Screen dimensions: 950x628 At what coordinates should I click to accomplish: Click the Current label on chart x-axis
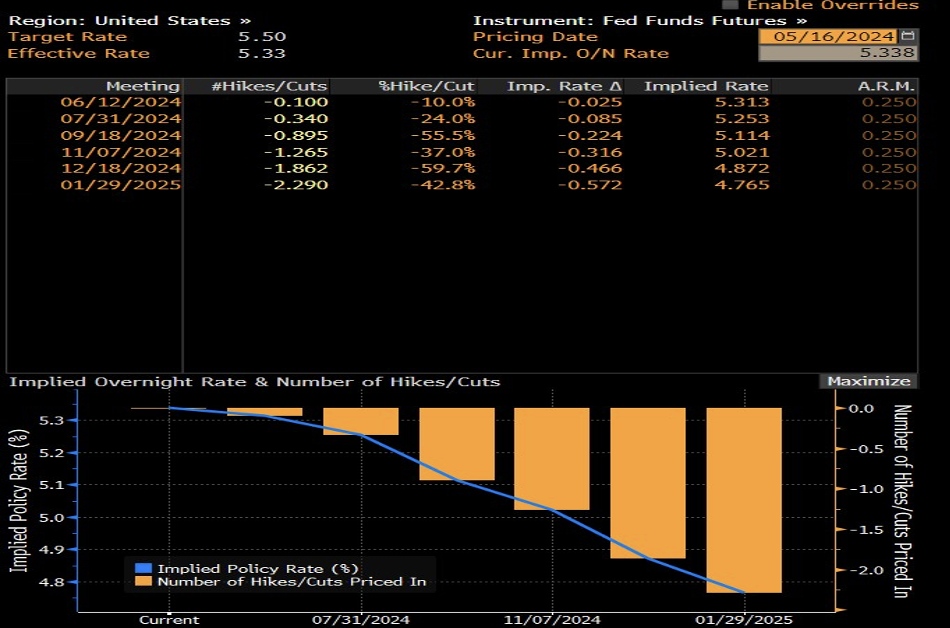(169, 620)
